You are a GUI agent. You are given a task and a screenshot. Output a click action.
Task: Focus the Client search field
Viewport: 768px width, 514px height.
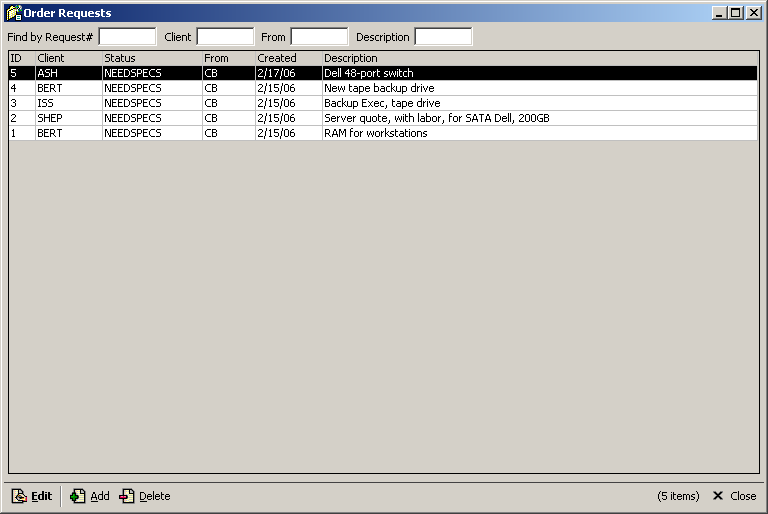[x=225, y=37]
